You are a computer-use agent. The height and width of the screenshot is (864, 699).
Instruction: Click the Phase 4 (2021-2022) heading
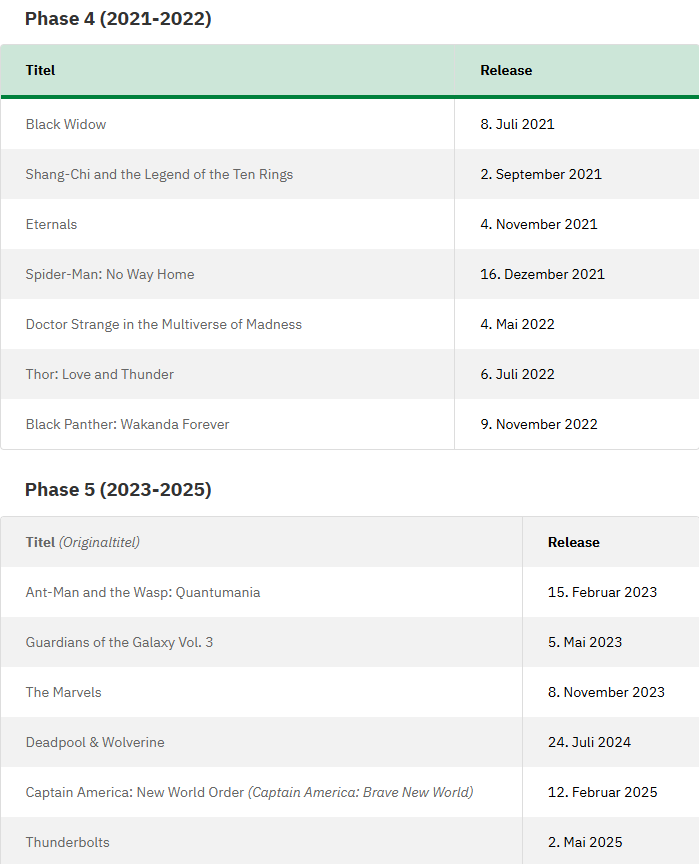[x=118, y=19]
